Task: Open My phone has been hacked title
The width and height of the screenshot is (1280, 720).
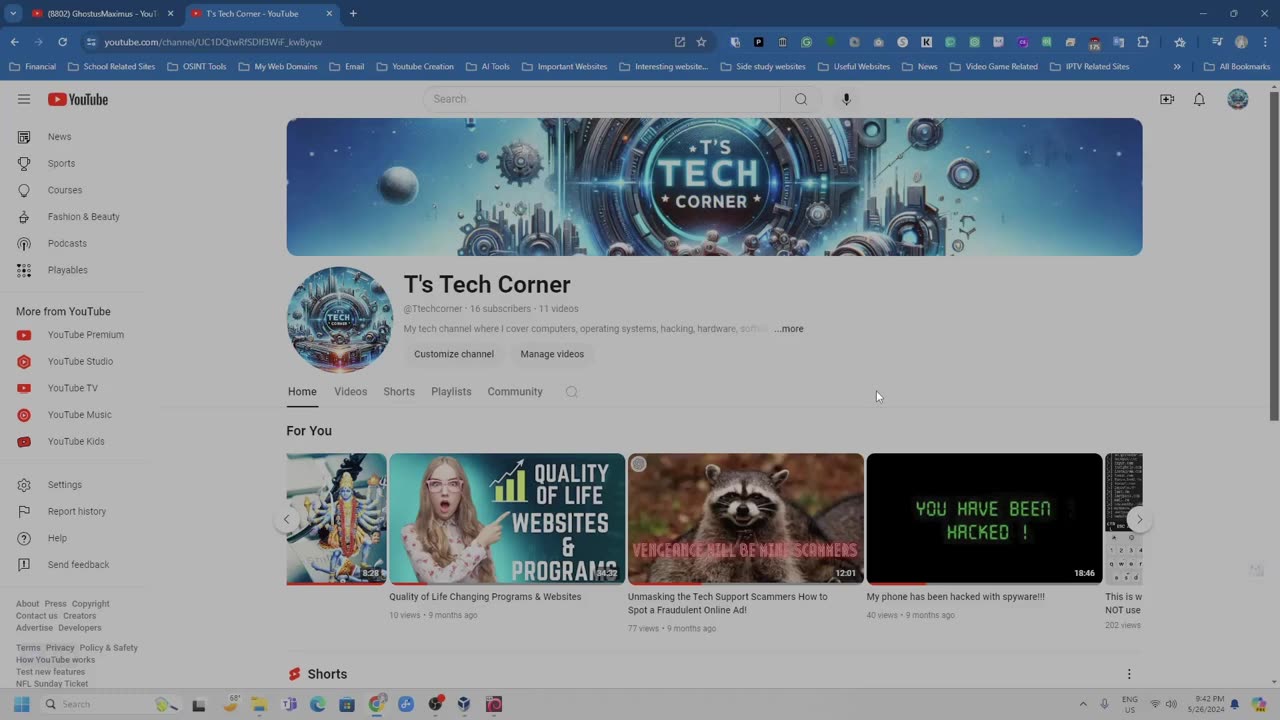Action: pos(955,597)
